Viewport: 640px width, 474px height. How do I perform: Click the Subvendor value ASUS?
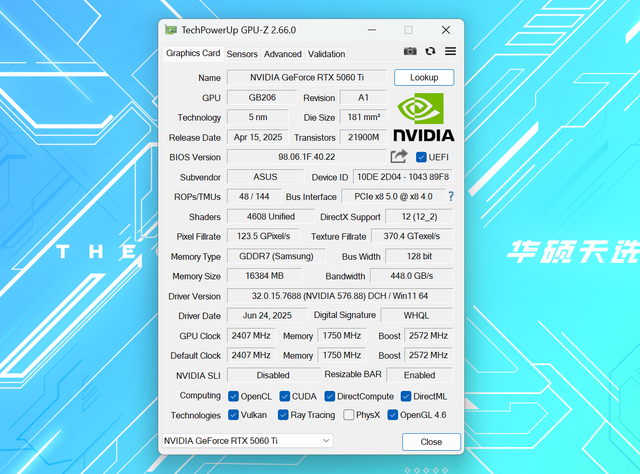pyautogui.click(x=265, y=177)
